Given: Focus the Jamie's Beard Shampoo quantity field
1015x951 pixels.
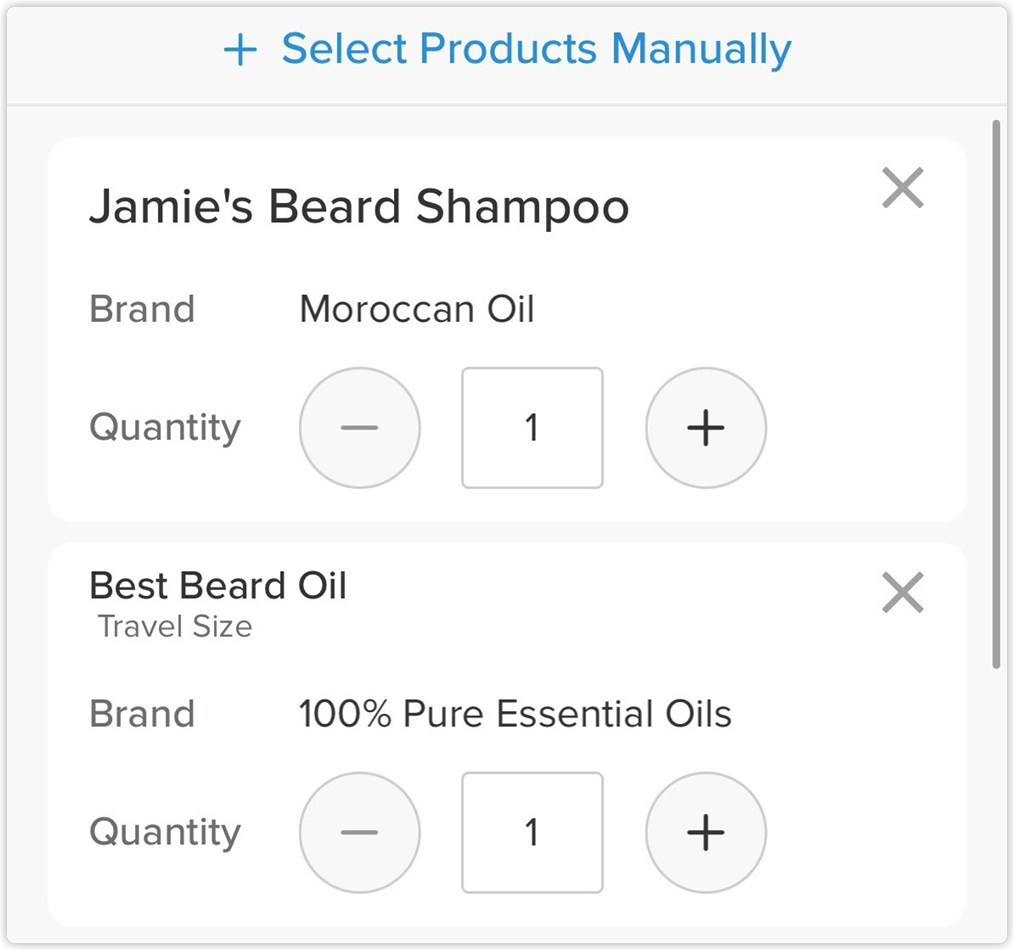Looking at the screenshot, I should click(532, 428).
